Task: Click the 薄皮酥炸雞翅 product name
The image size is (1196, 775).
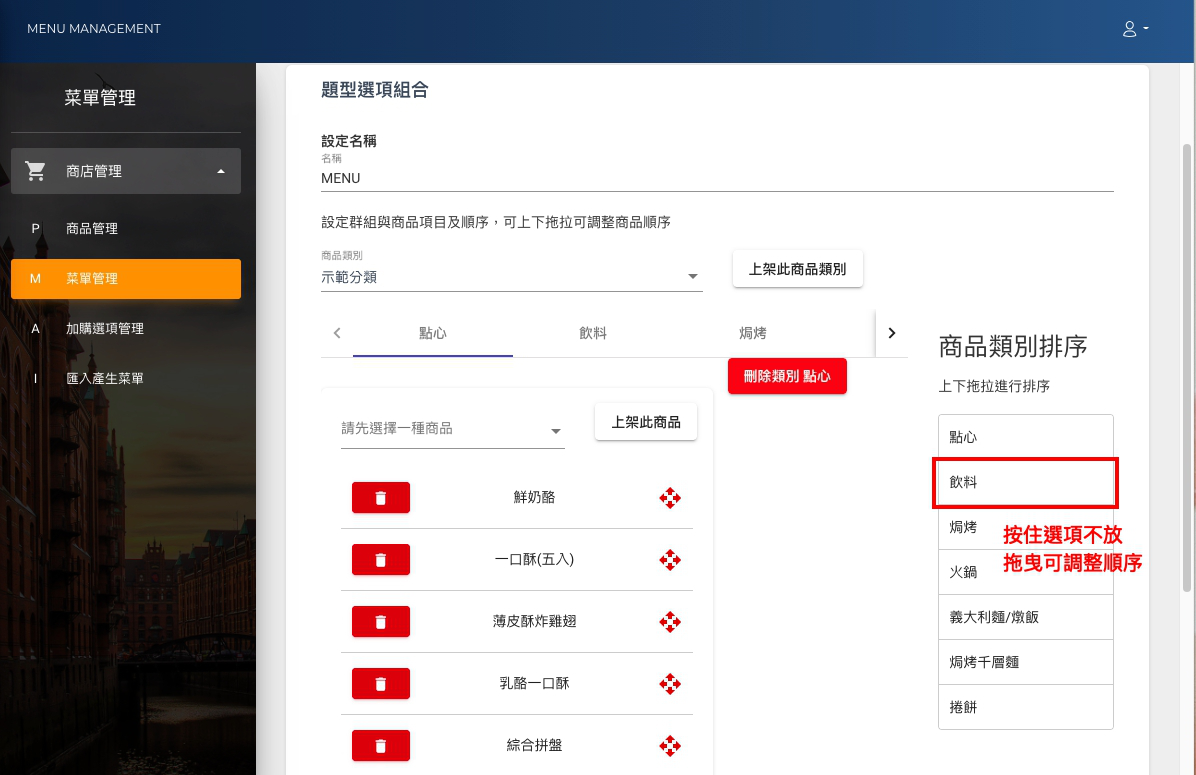Action: [534, 622]
